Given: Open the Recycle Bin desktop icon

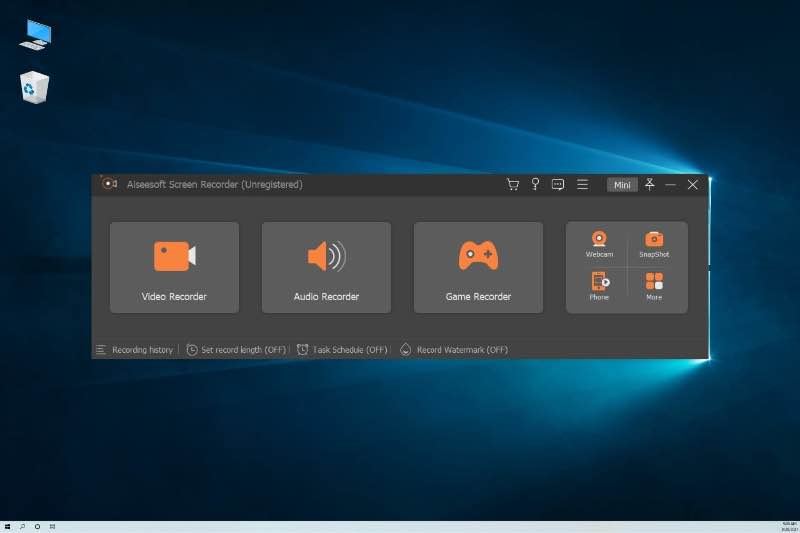Looking at the screenshot, I should point(34,88).
